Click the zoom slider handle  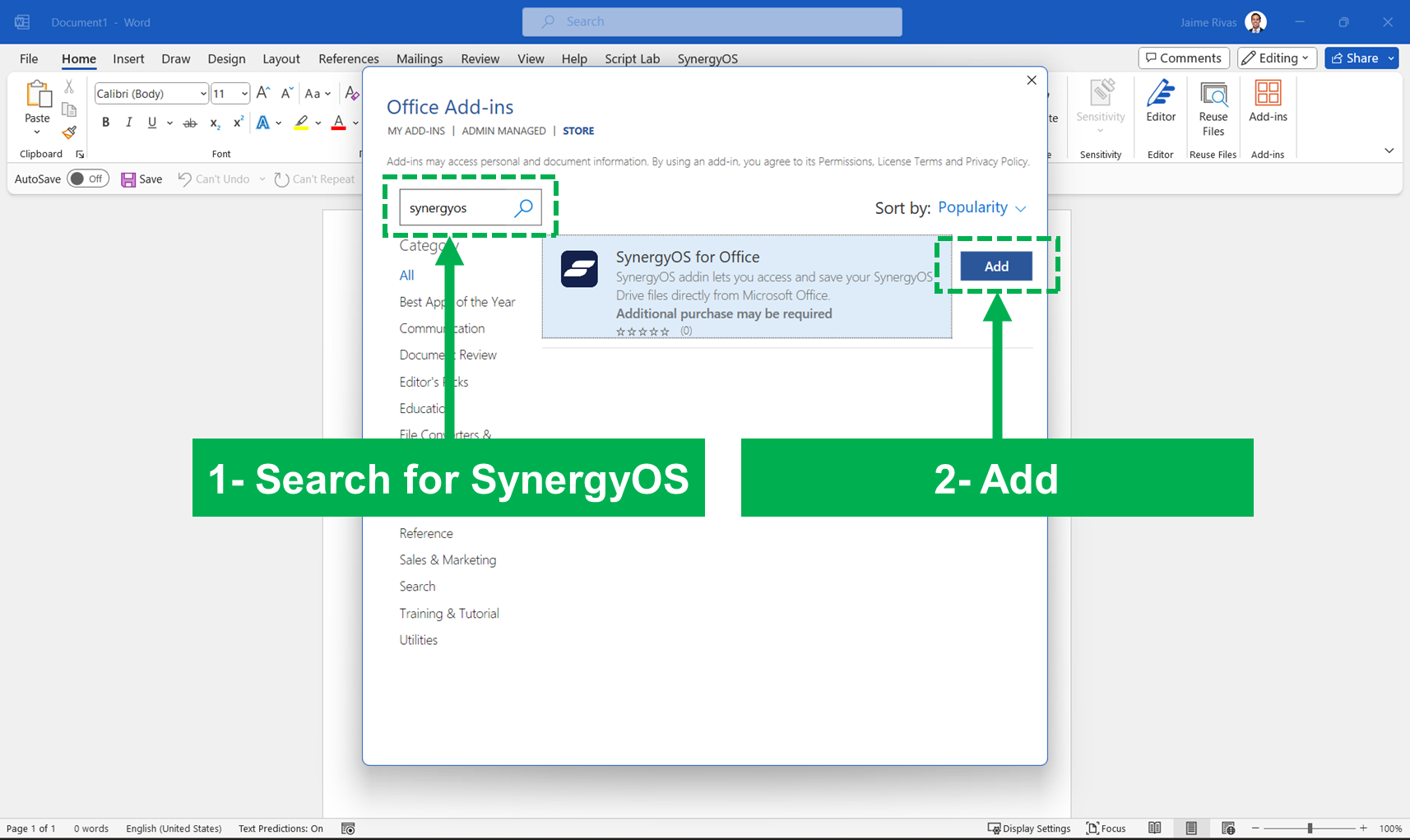click(x=1310, y=828)
